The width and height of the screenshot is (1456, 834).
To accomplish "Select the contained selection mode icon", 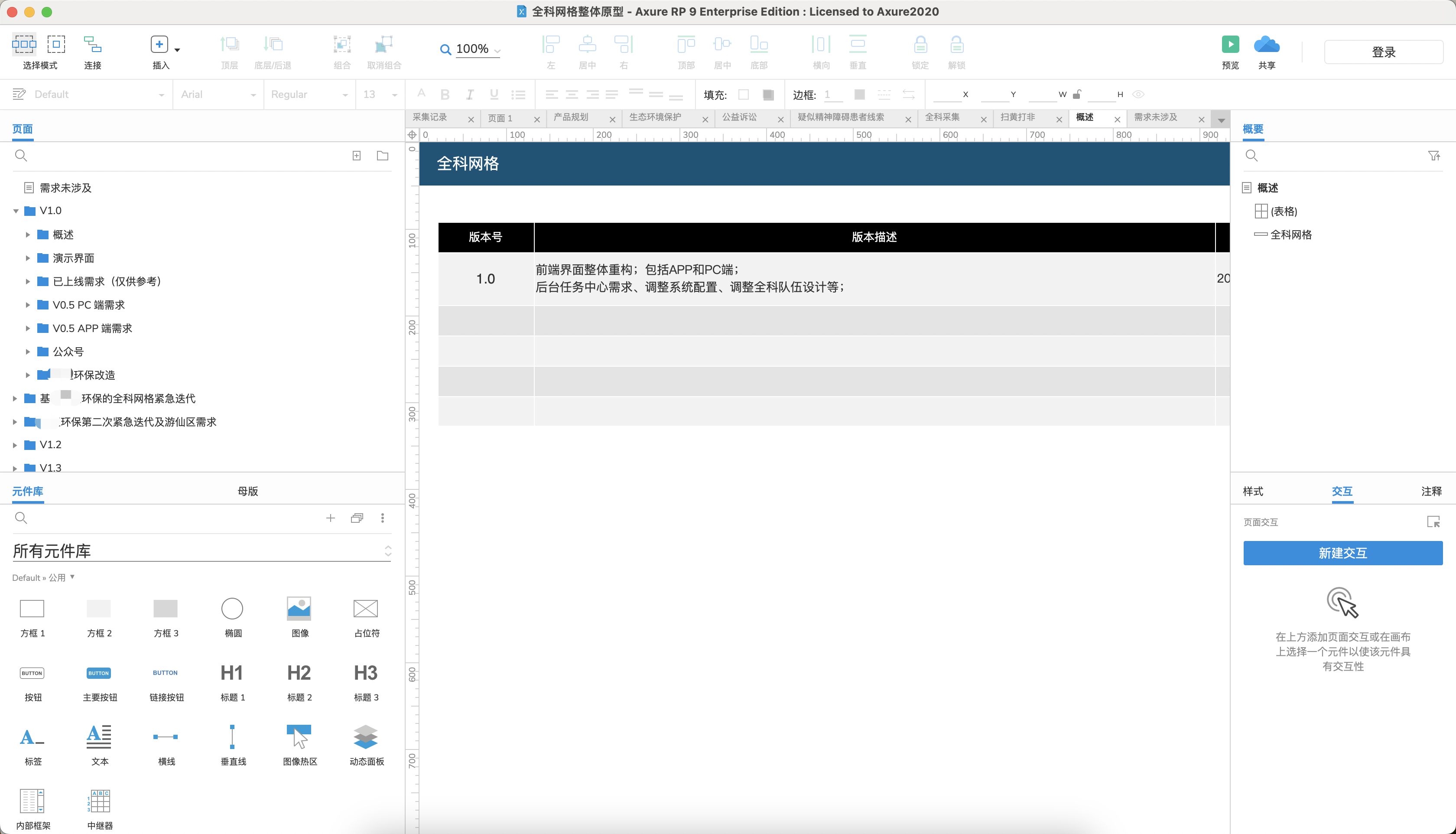I will click(x=56, y=44).
